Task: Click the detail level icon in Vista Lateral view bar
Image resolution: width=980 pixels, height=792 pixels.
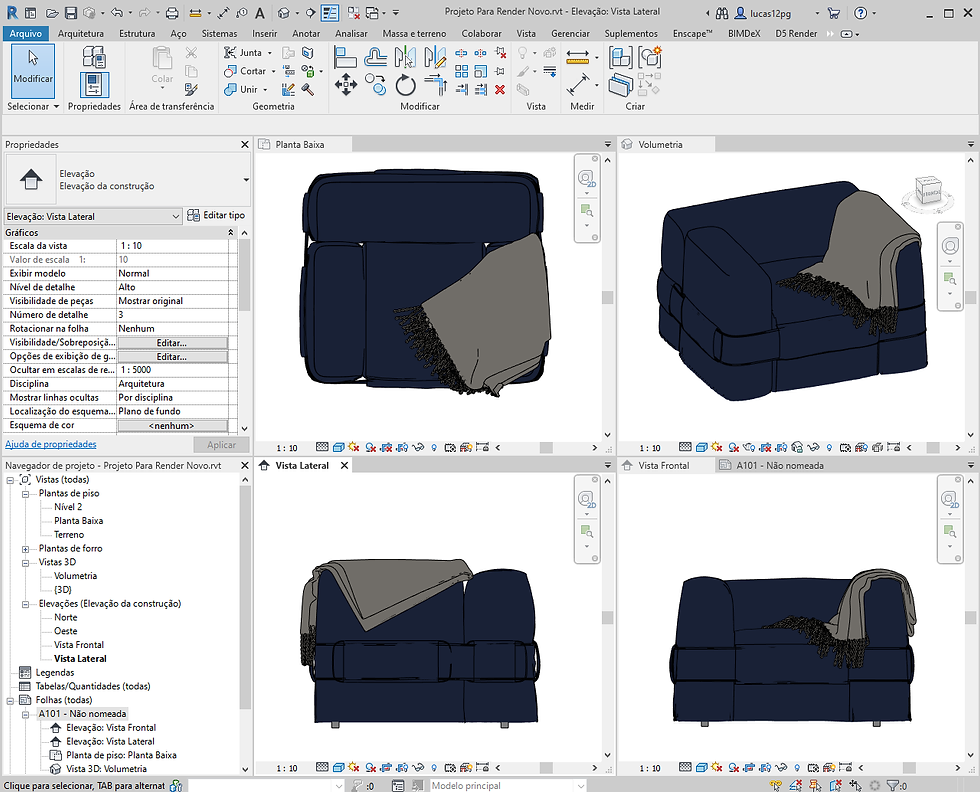Action: pyautogui.click(x=322, y=768)
